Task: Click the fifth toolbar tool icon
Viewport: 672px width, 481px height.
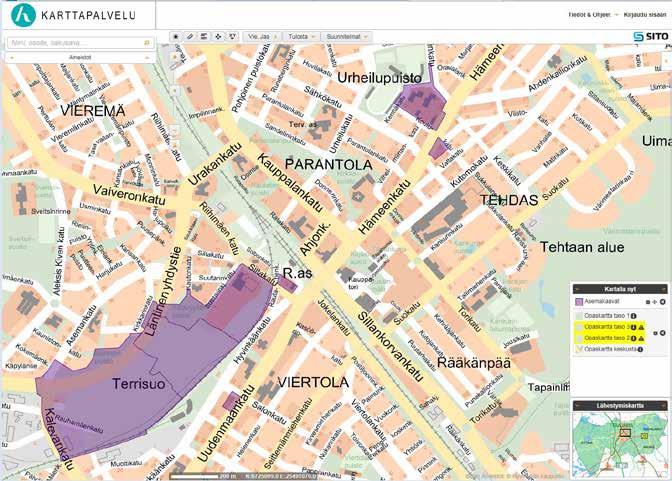Action: pos(232,37)
